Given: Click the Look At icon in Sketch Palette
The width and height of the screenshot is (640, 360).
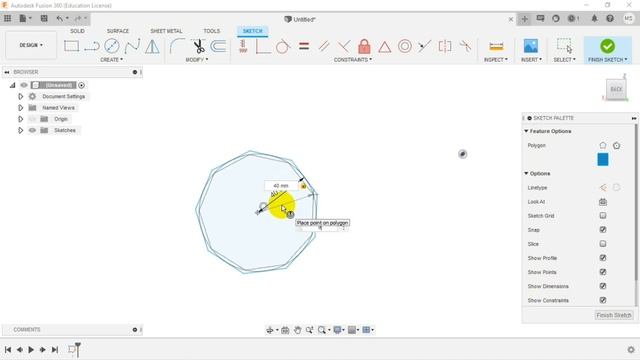Looking at the screenshot, I should (603, 202).
